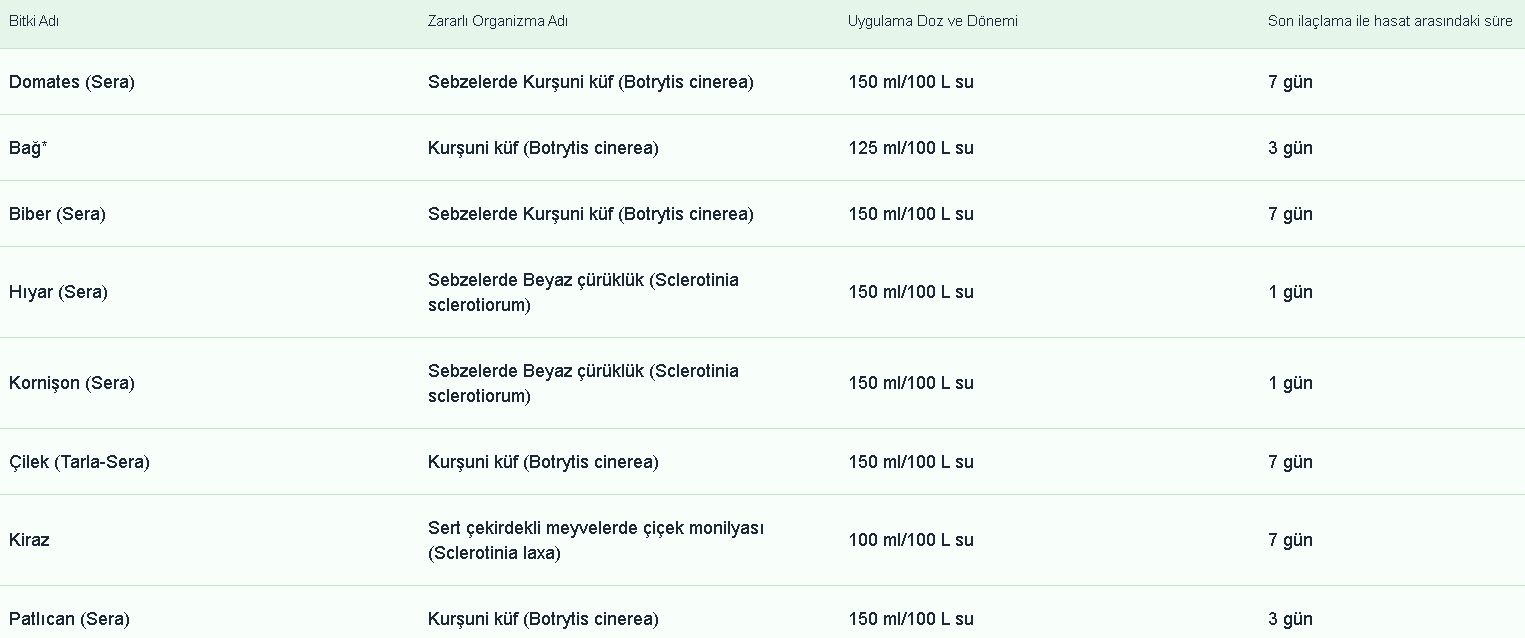Select the Sclerotinia laxa organism cell
Image resolution: width=1525 pixels, height=638 pixels.
pyautogui.click(x=595, y=540)
